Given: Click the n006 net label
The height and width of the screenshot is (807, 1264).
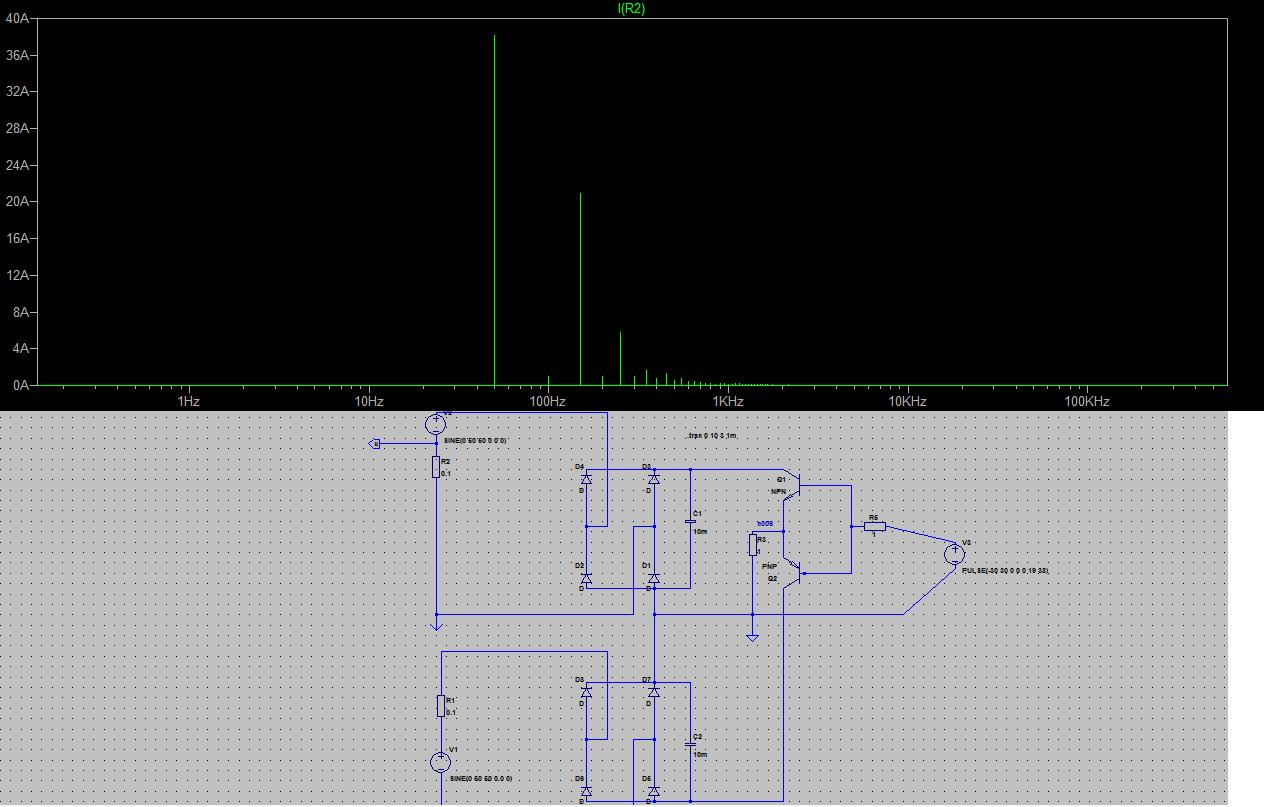Looking at the screenshot, I should coord(765,524).
